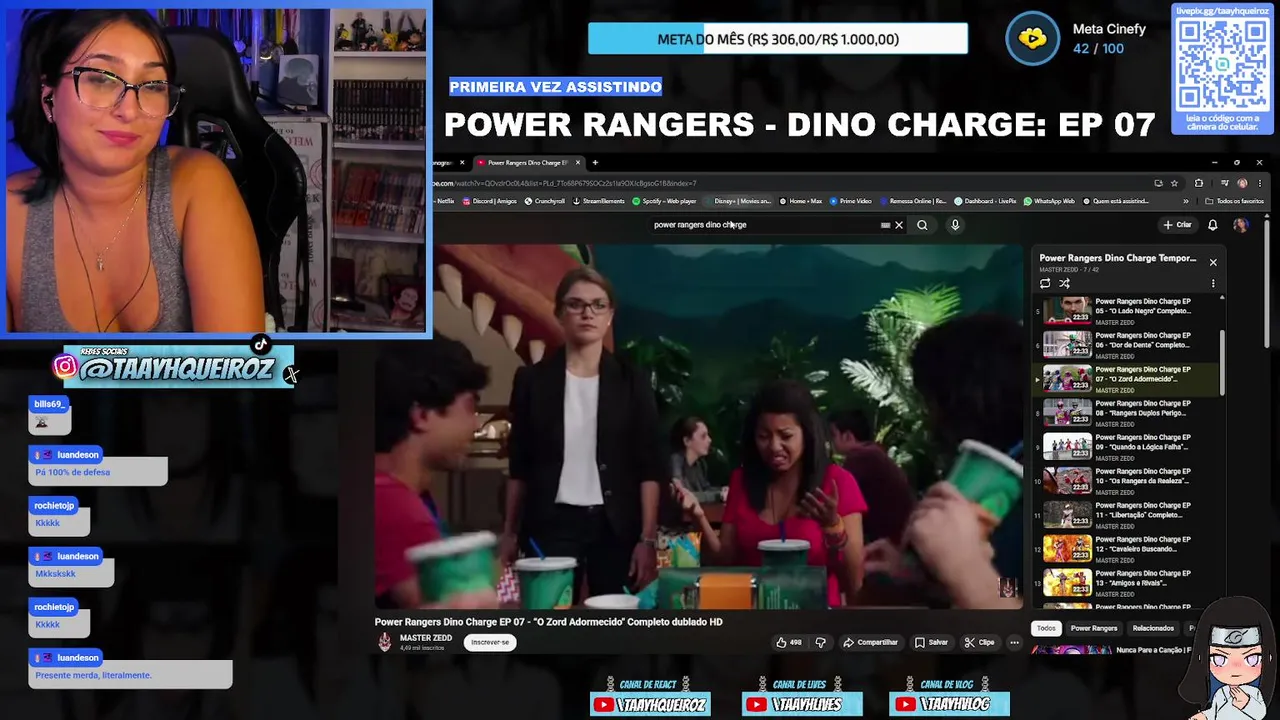Open the browser three-dot menu
Screen dimensions: 1280x720
tap(1260, 183)
